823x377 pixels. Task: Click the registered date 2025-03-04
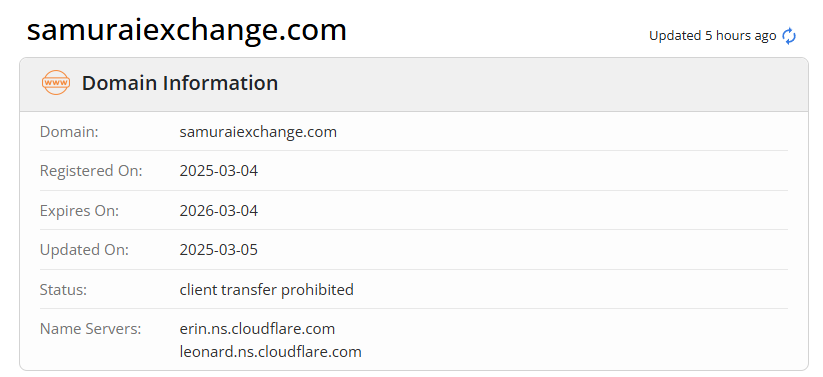coord(219,171)
